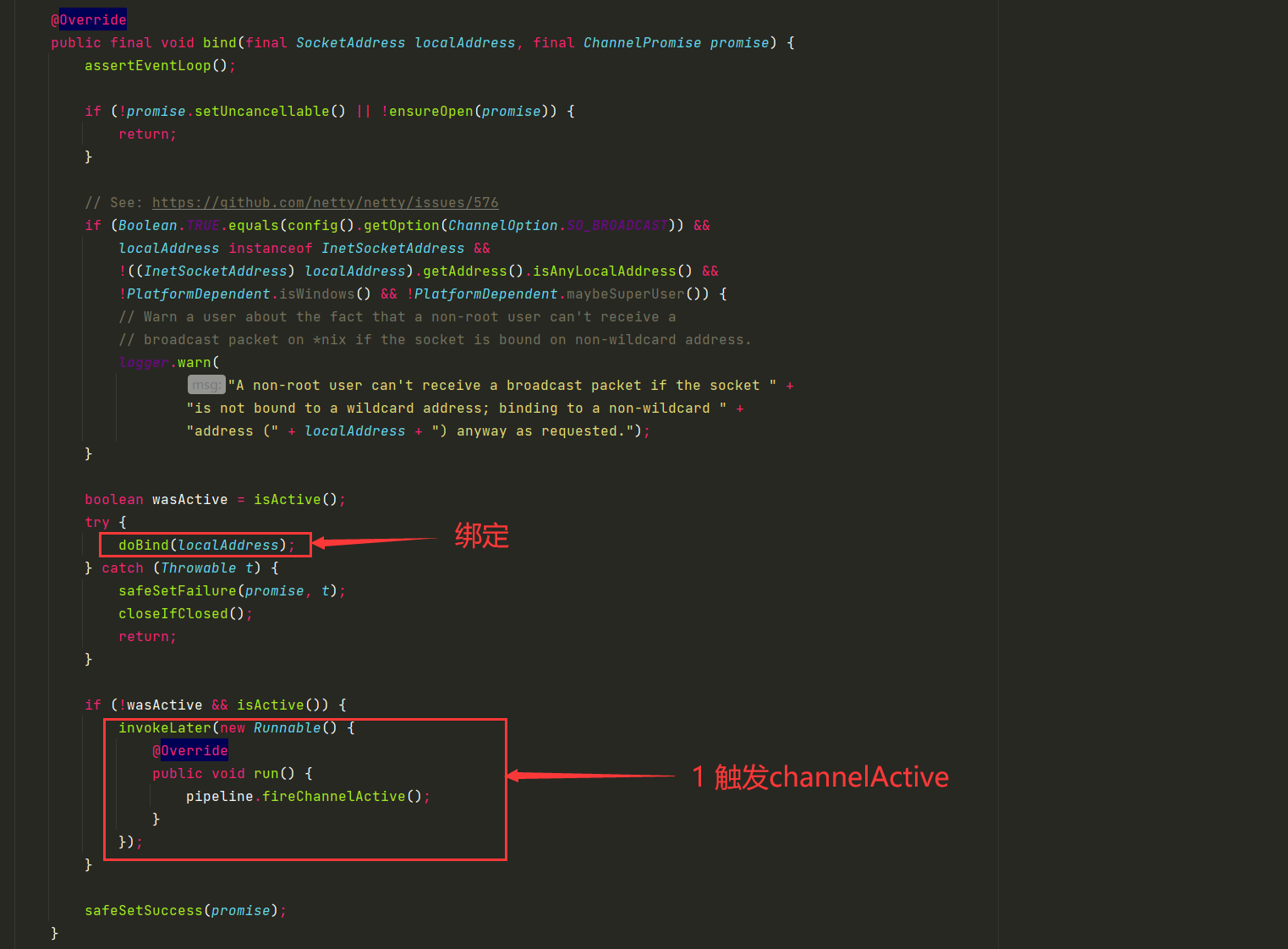This screenshot has width=1288, height=949.
Task: Click wasActive variable declaration
Action: 189,499
